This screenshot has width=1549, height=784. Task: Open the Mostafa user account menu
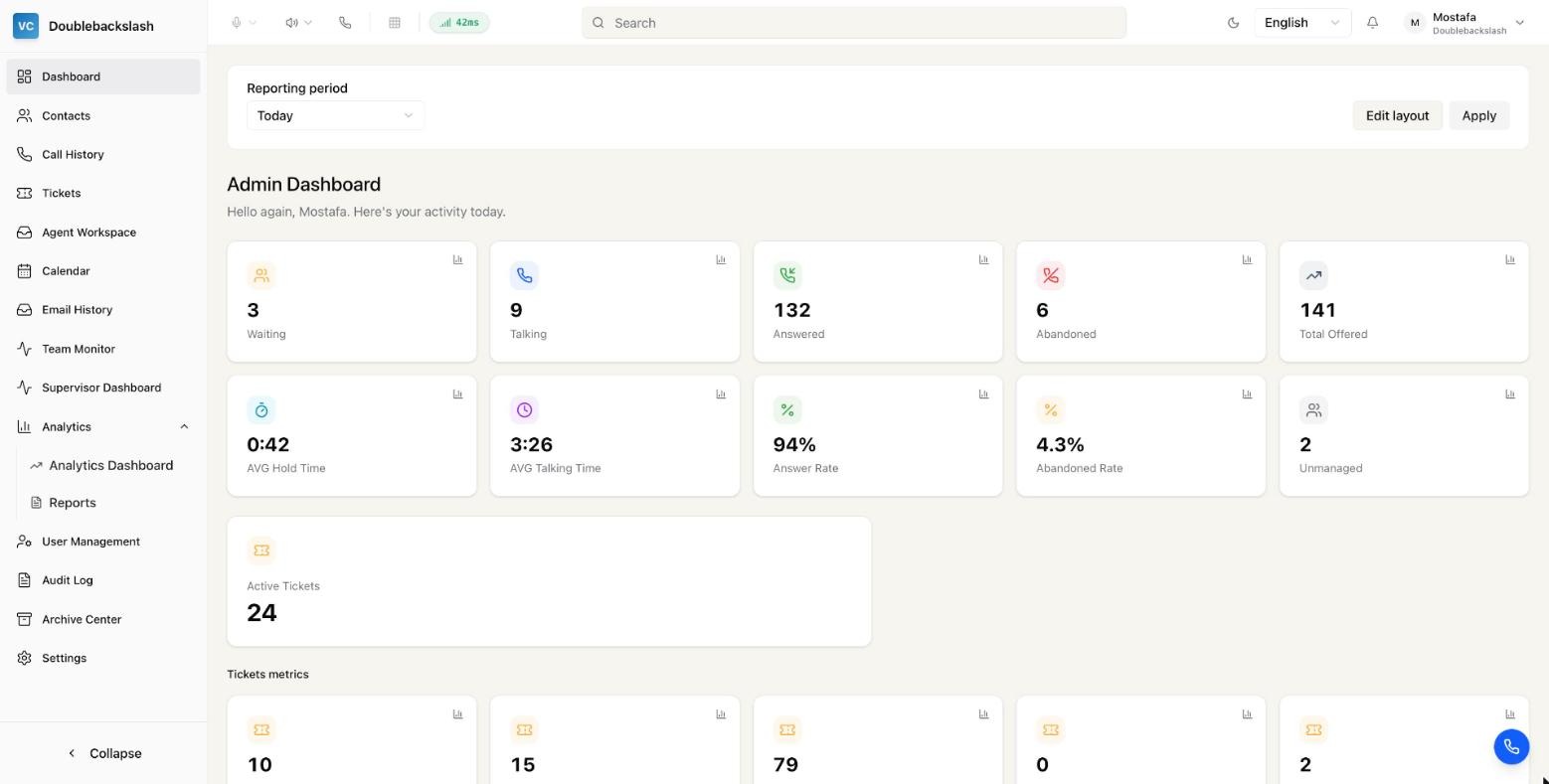click(1464, 23)
